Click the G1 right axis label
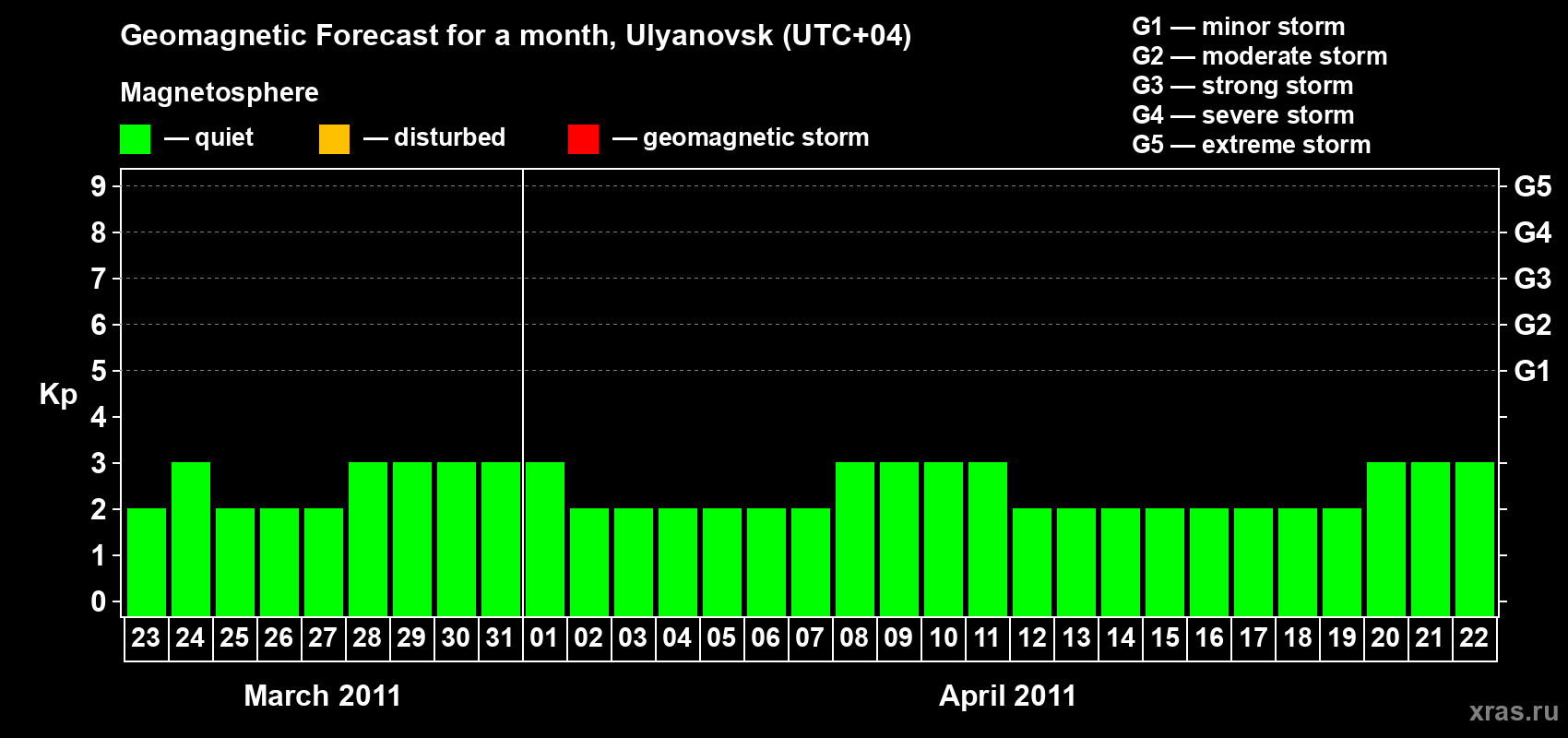The image size is (1568, 738). [x=1532, y=371]
